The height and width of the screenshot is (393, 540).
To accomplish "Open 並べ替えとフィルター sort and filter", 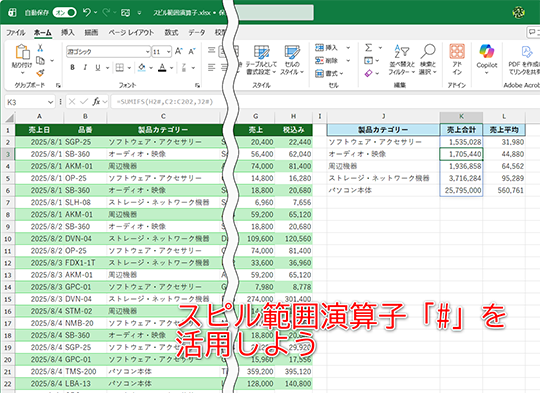I will point(402,60).
